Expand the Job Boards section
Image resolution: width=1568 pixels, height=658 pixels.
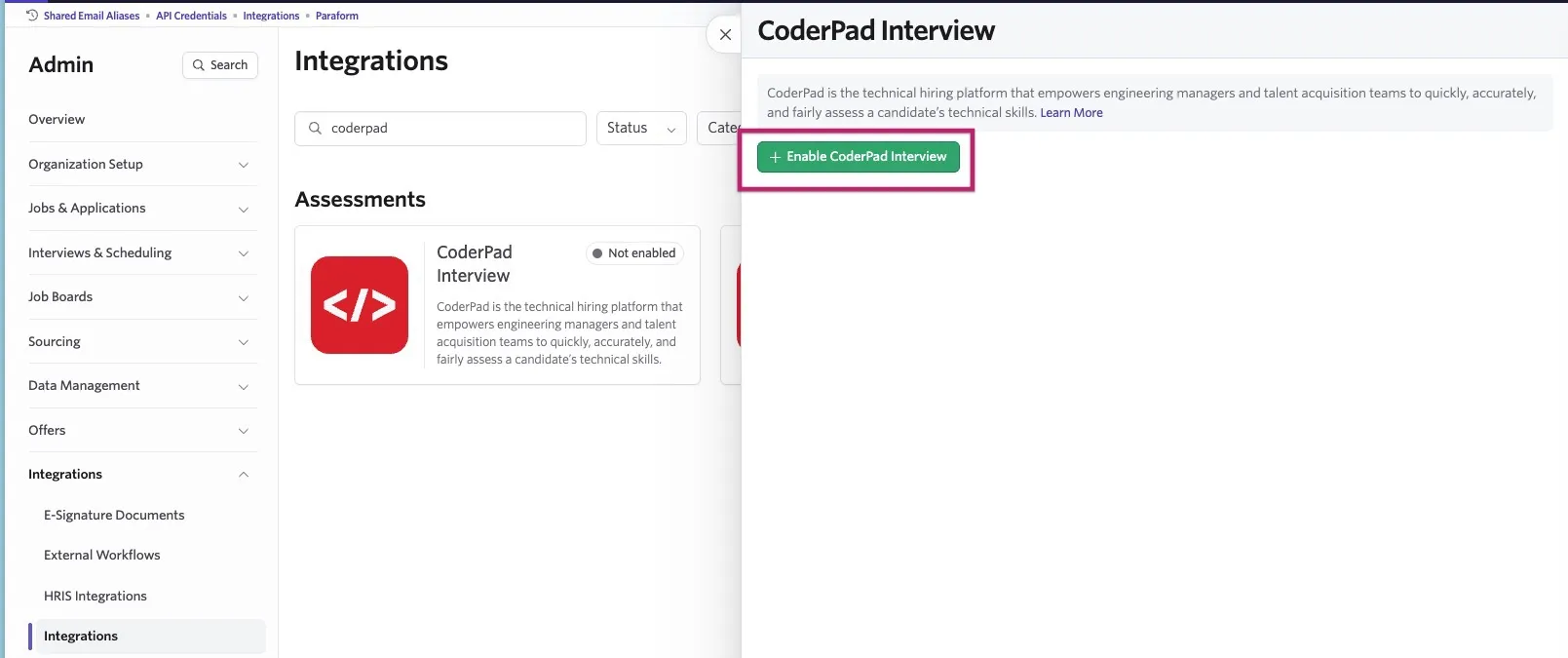pos(143,297)
